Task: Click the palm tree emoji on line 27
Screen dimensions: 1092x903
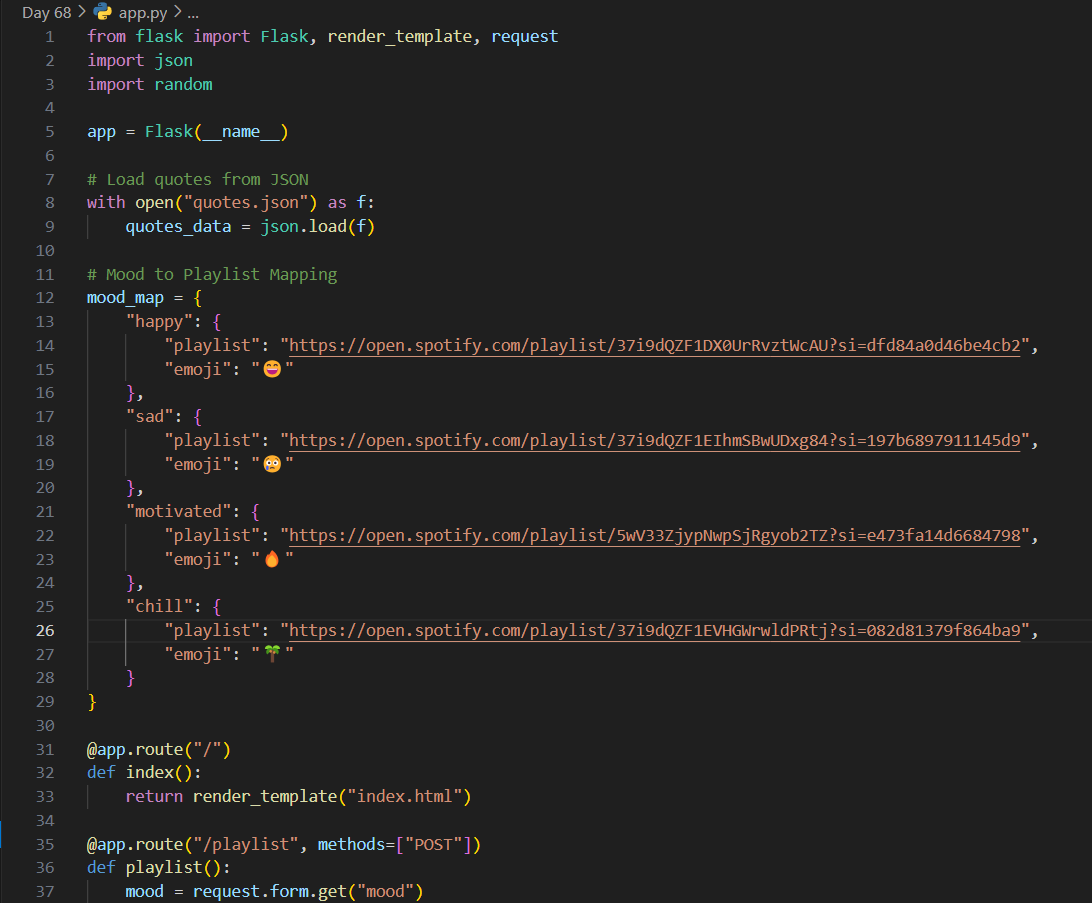Action: tap(272, 654)
